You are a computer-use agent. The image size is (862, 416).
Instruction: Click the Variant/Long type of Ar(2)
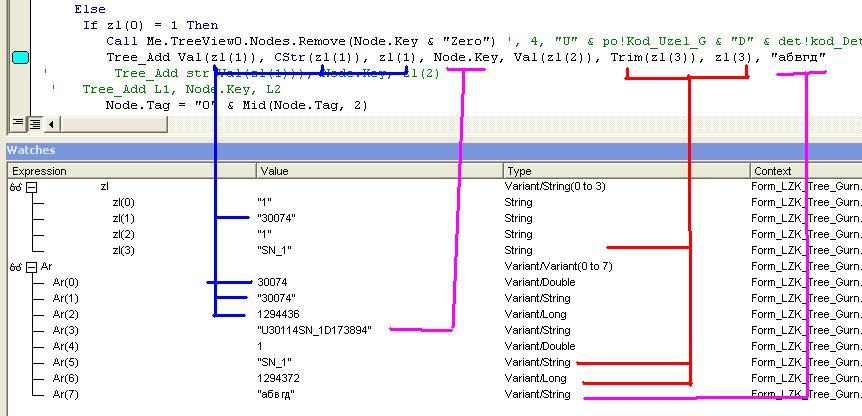pos(535,314)
